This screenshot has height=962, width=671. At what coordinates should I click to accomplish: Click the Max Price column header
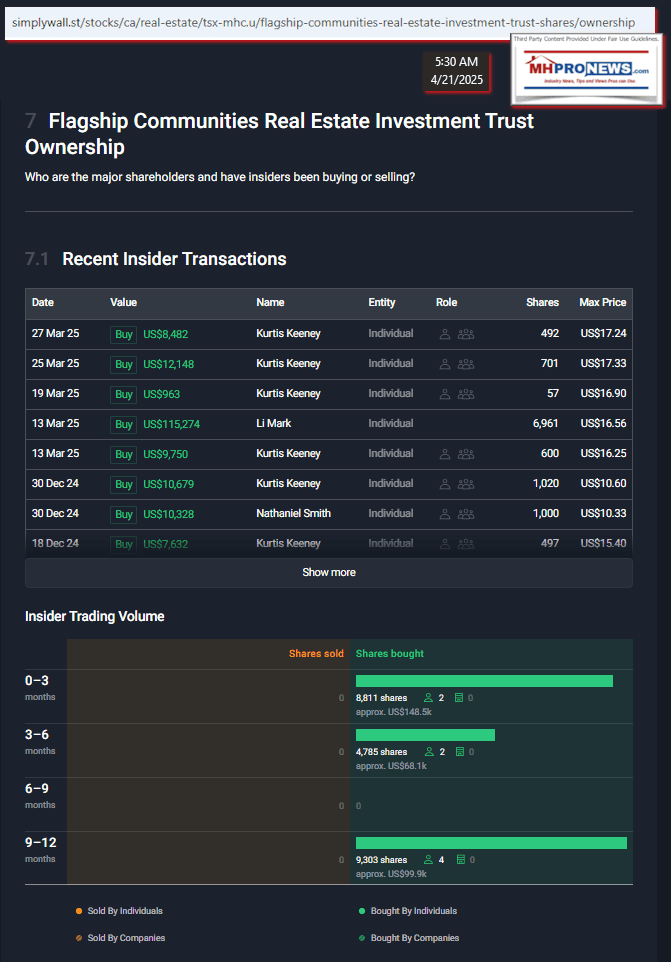pyautogui.click(x=603, y=302)
